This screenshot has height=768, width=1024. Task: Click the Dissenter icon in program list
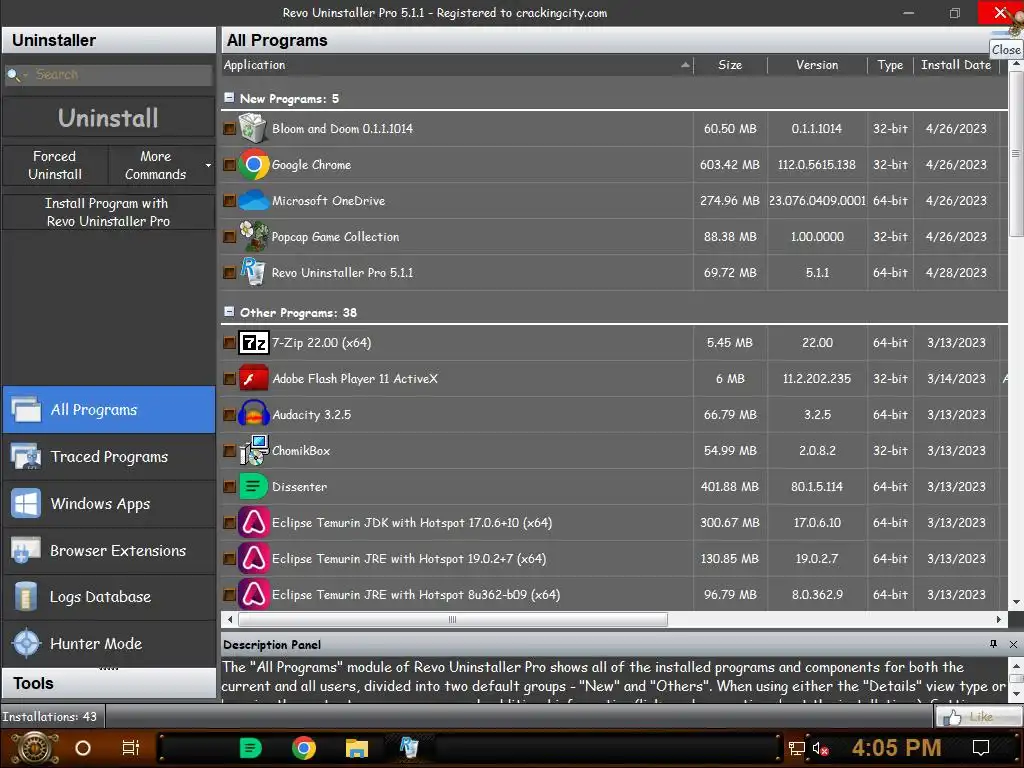coord(253,487)
